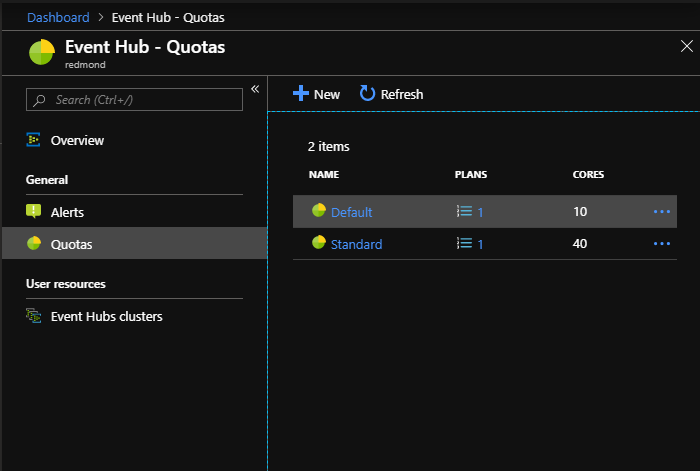Viewport: 700px width, 471px height.
Task: Click the Quotas pie icon in sidebar
Action: coord(33,244)
